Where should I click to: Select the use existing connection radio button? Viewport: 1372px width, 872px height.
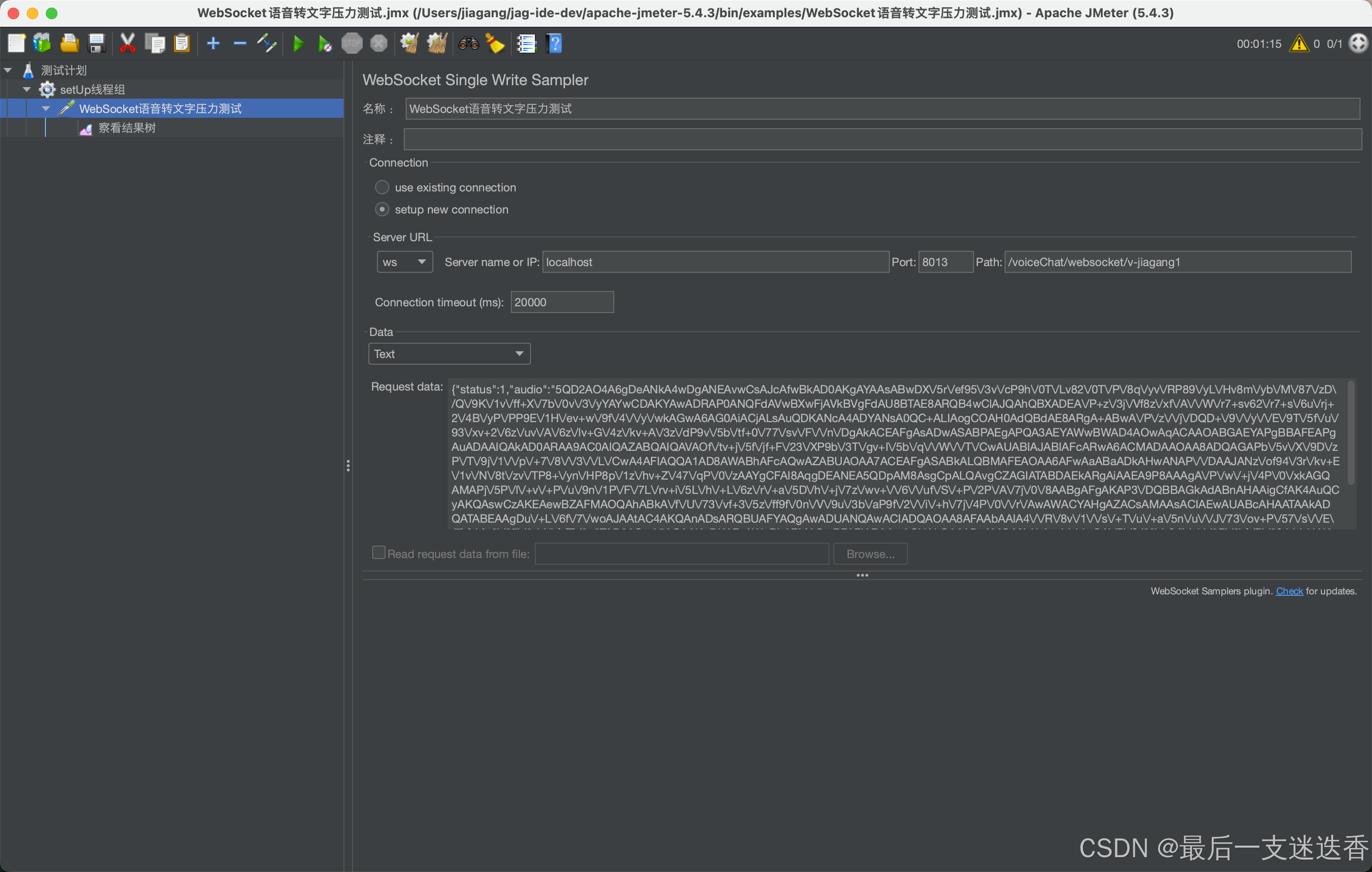(382, 188)
